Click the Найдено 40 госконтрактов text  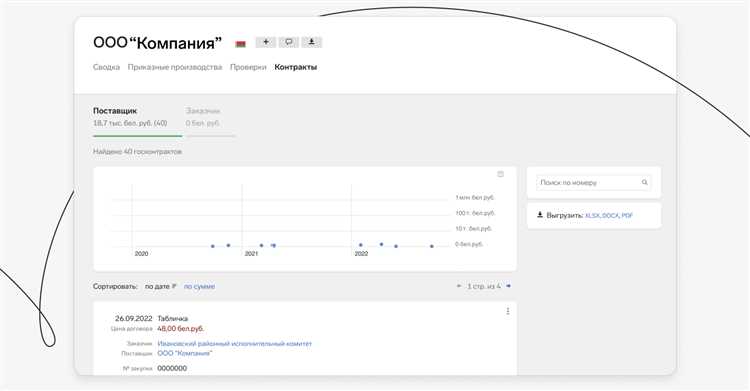[137, 151]
